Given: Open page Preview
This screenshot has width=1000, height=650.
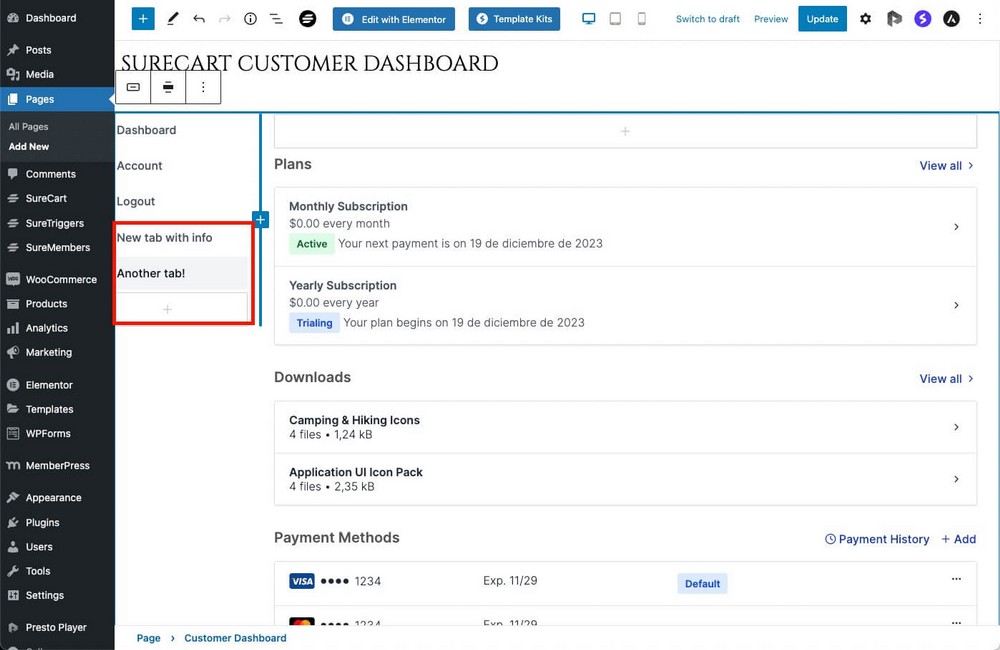Looking at the screenshot, I should [x=771, y=19].
